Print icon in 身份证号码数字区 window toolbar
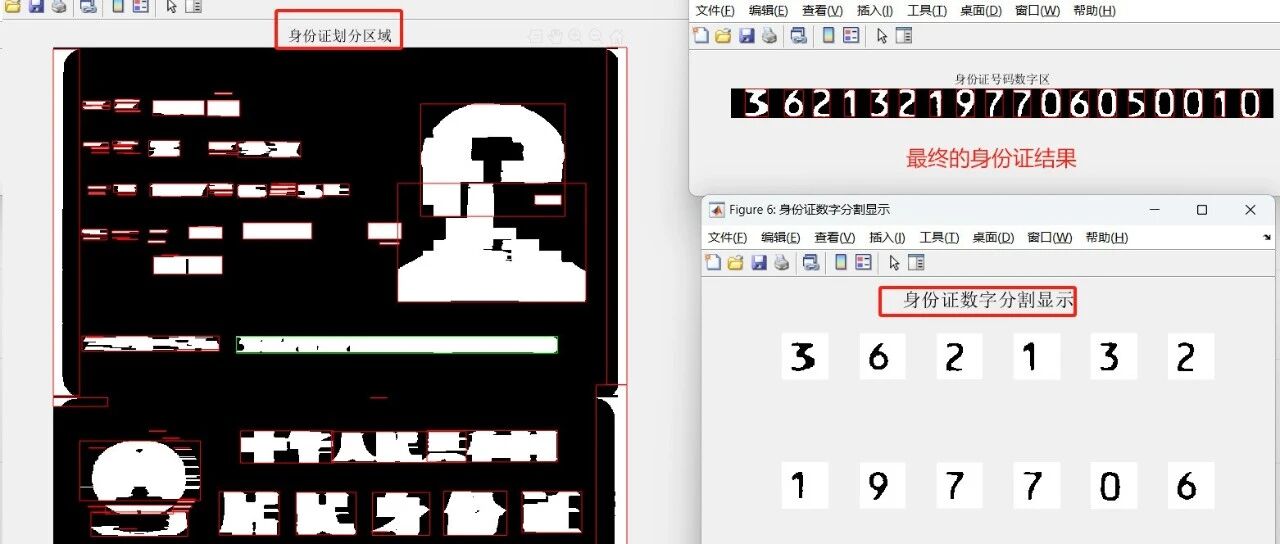The width and height of the screenshot is (1280, 544). click(768, 36)
